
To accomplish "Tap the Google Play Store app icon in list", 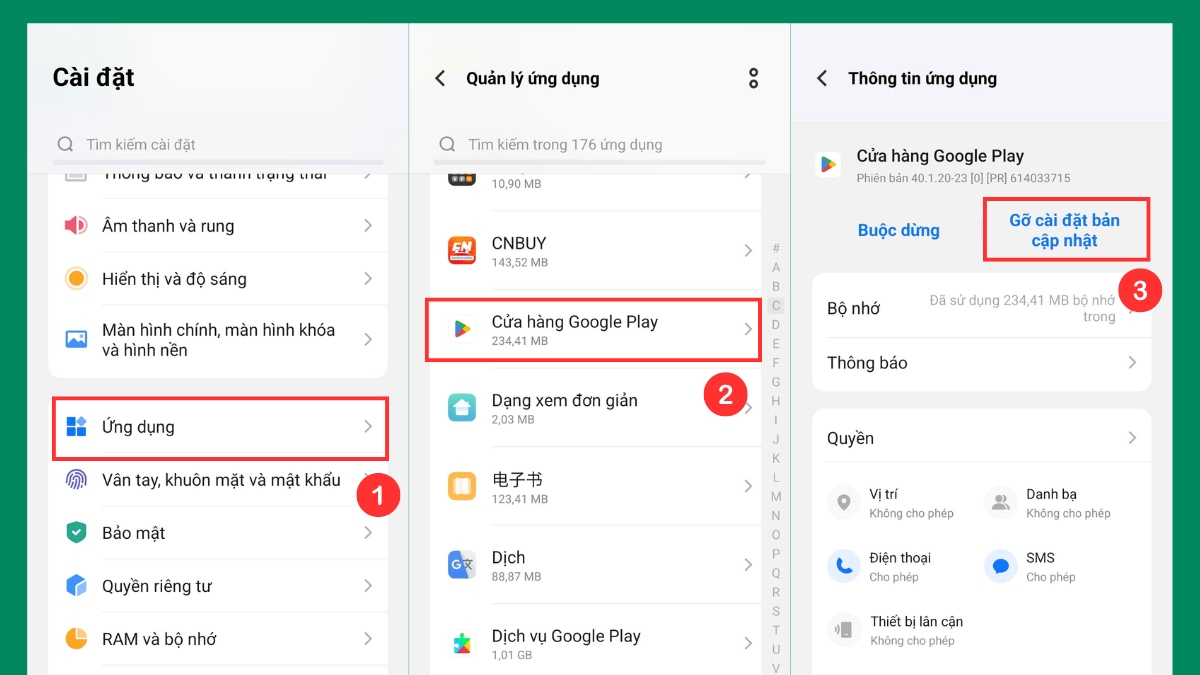I will (462, 329).
